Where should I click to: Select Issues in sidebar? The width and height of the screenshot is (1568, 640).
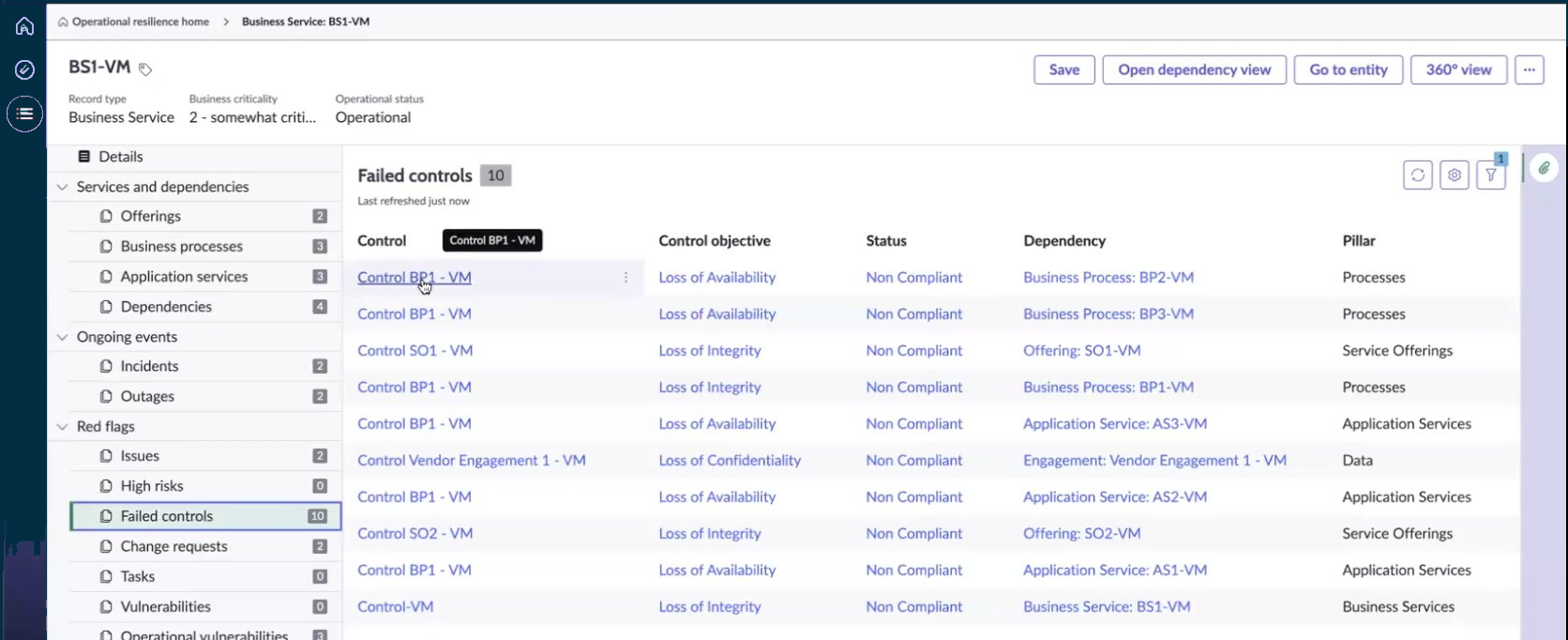[x=205, y=455]
